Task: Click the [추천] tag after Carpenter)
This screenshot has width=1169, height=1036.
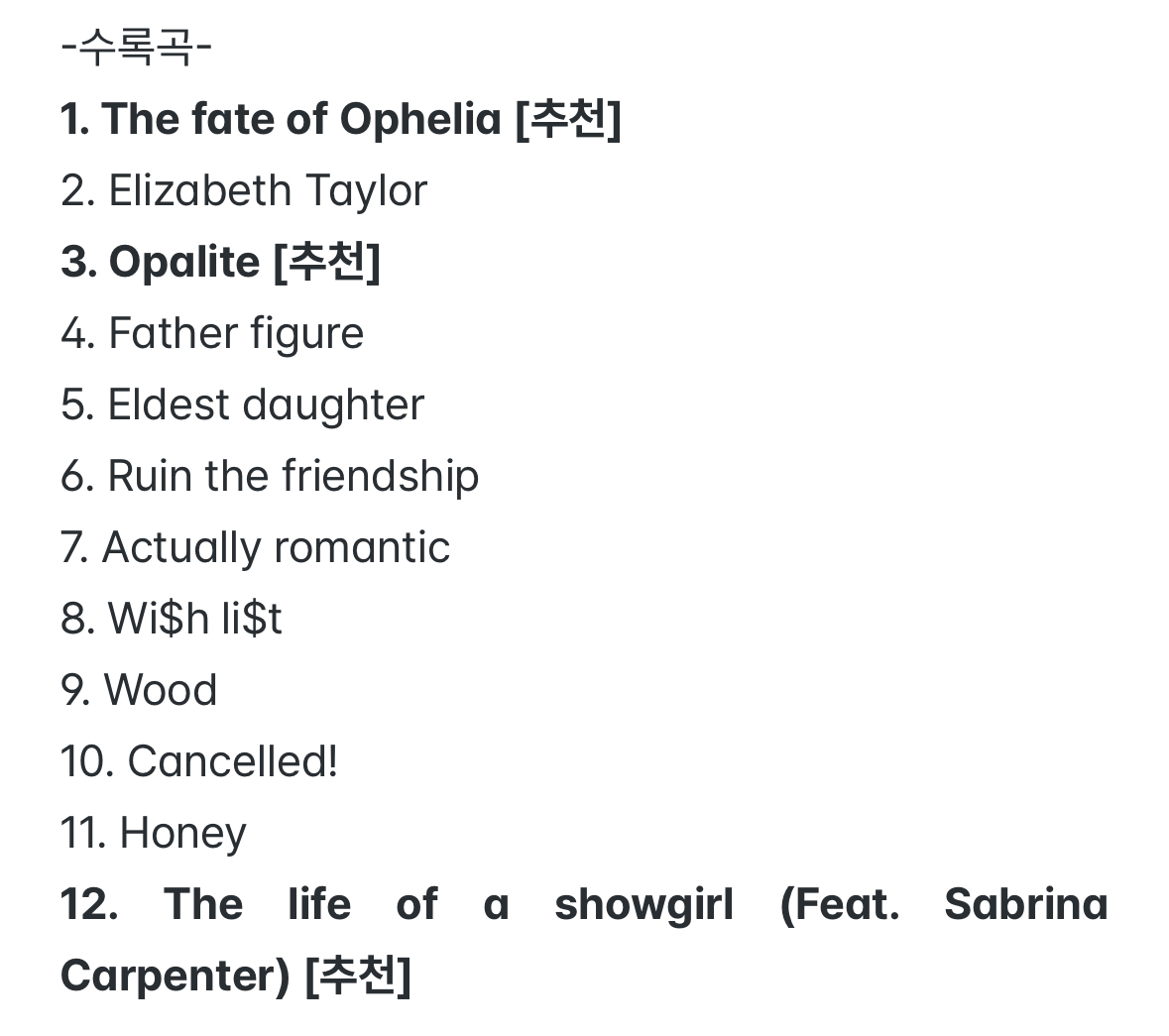Action: (x=357, y=976)
